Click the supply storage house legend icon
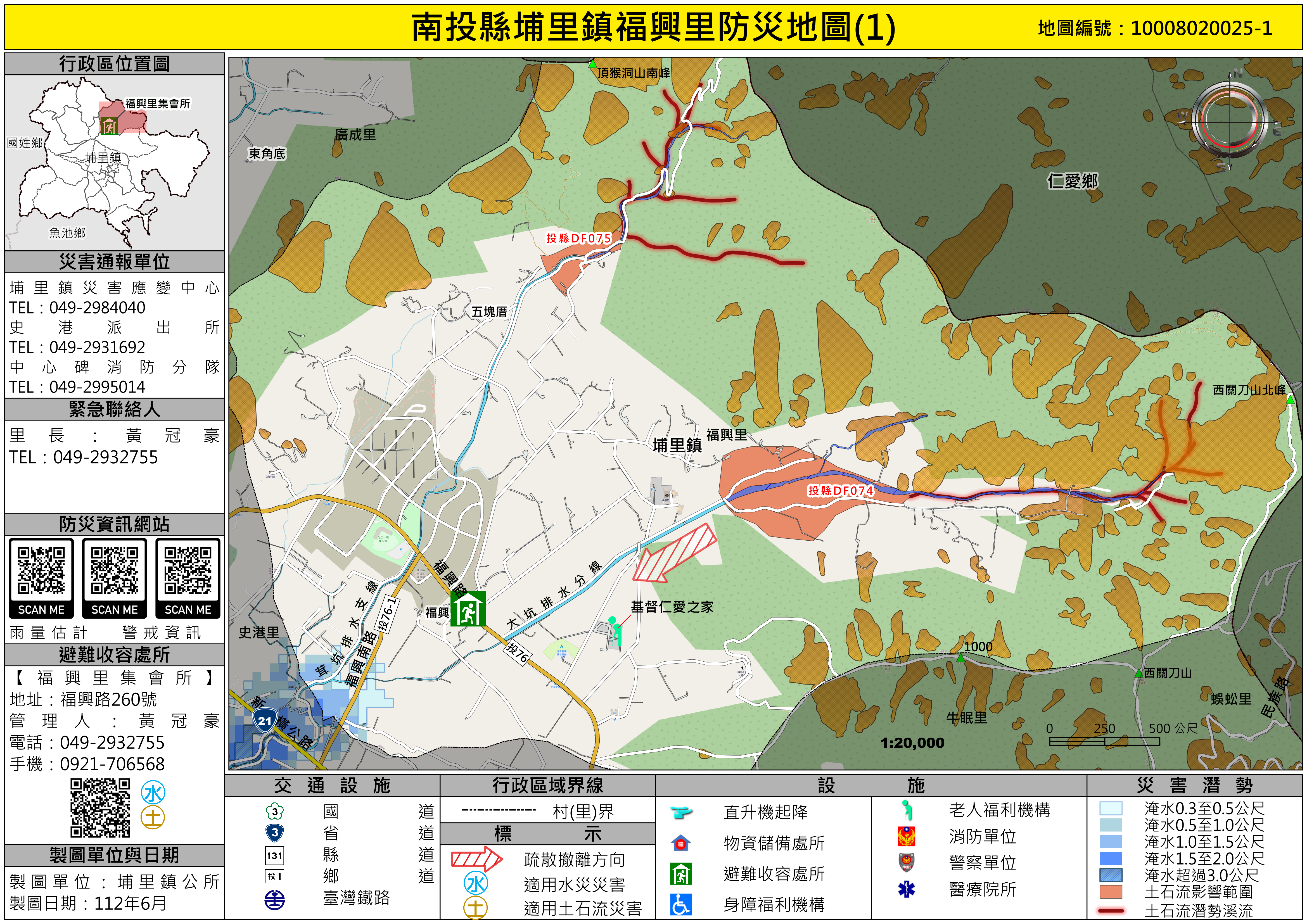 [x=681, y=843]
